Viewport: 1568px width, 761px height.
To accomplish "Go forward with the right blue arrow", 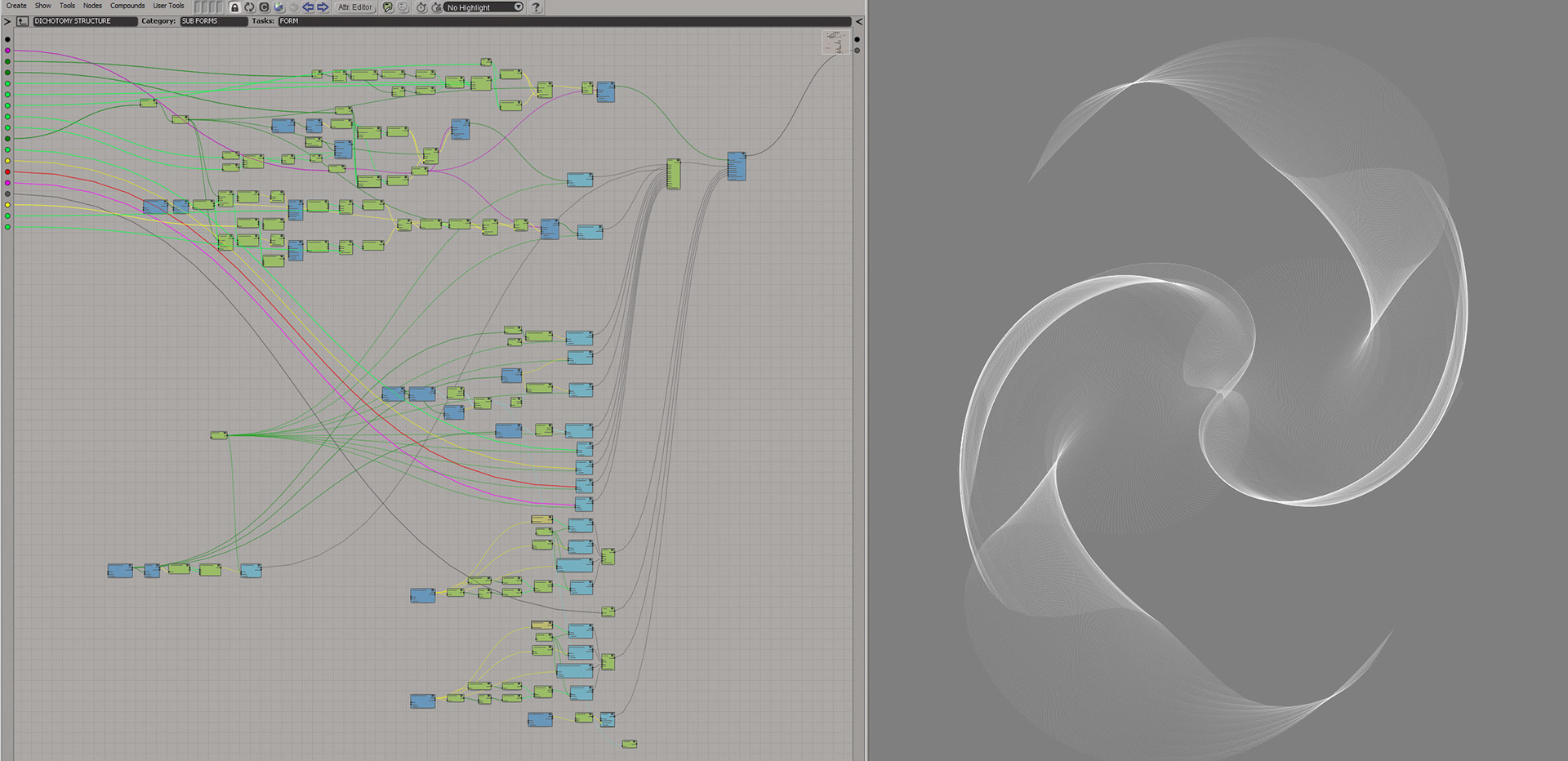I will pyautogui.click(x=323, y=7).
